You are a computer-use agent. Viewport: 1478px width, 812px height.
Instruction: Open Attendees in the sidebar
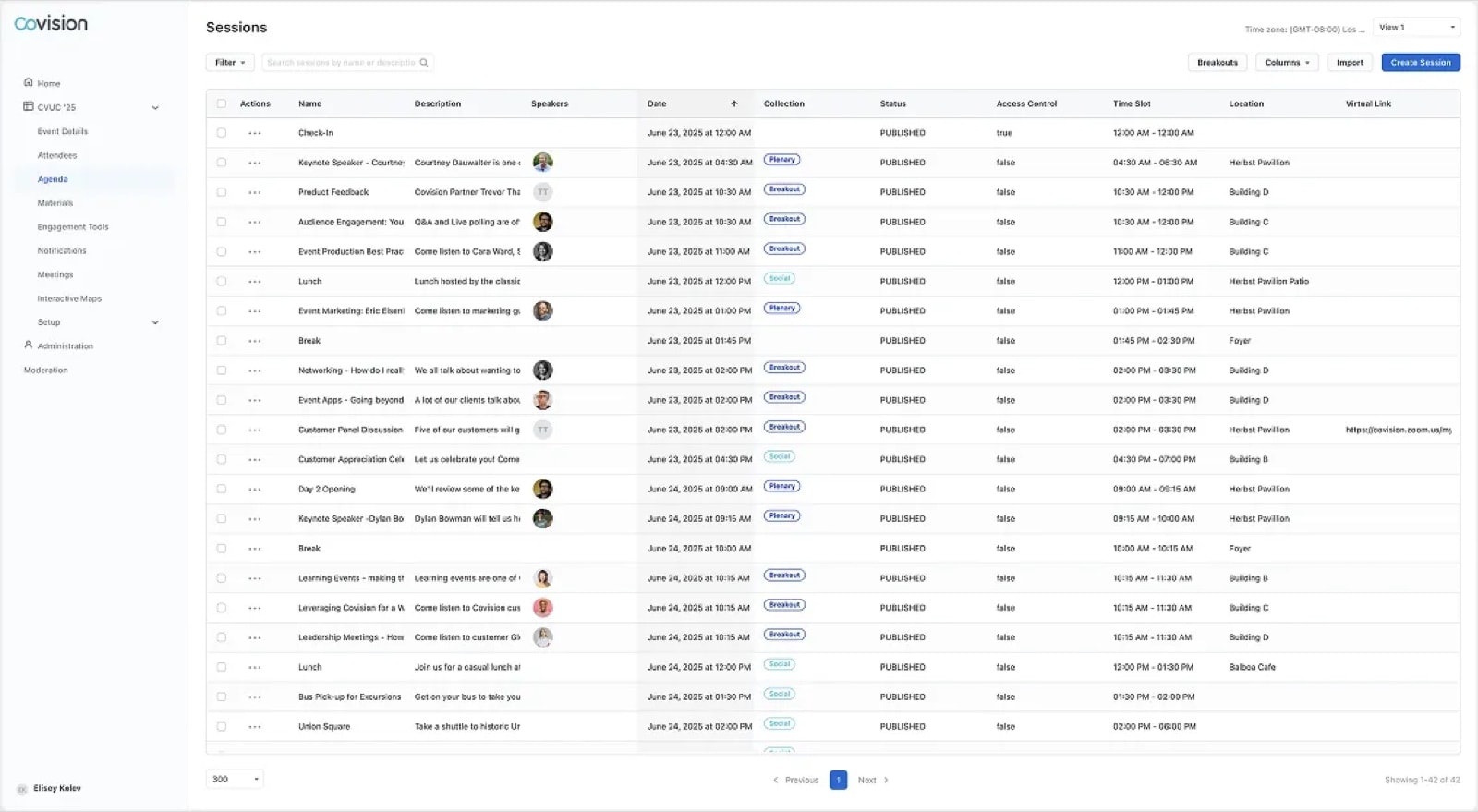click(x=57, y=155)
